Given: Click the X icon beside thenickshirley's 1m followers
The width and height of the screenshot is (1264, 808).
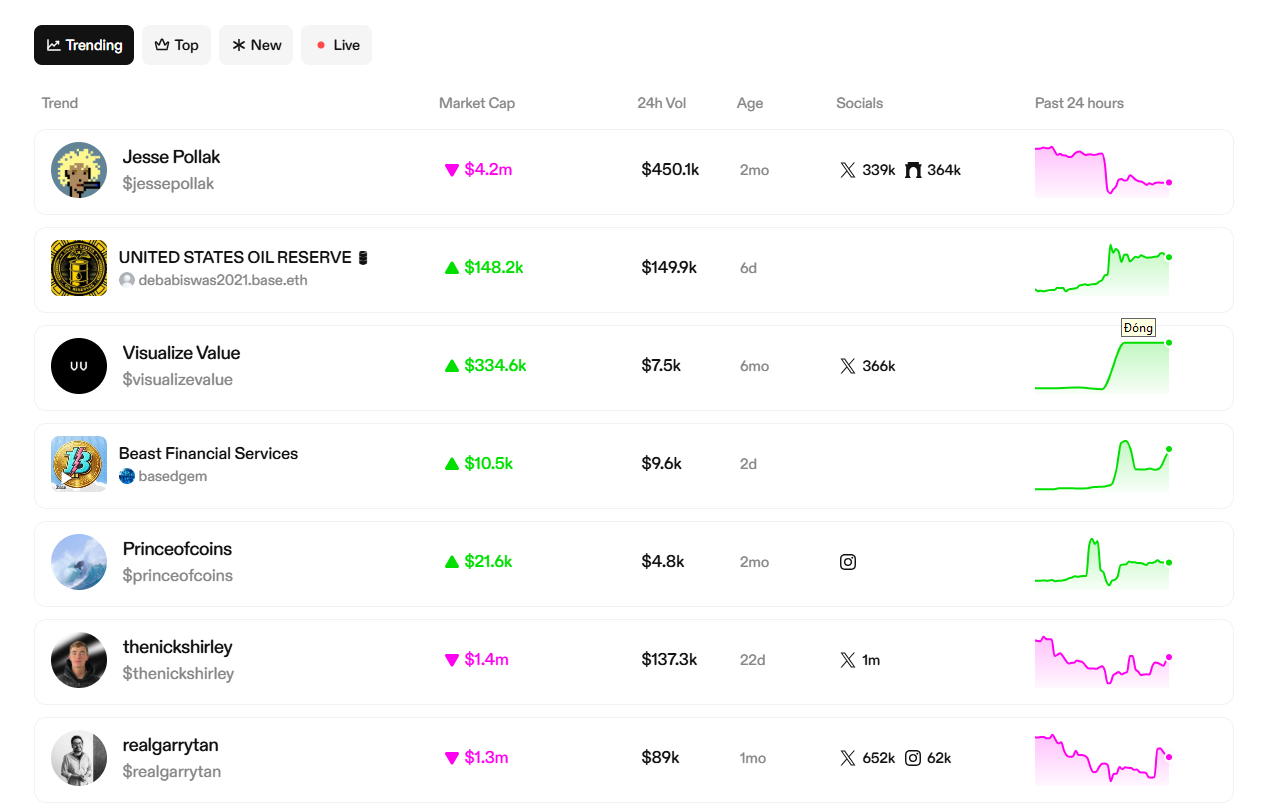Looking at the screenshot, I should point(847,660).
